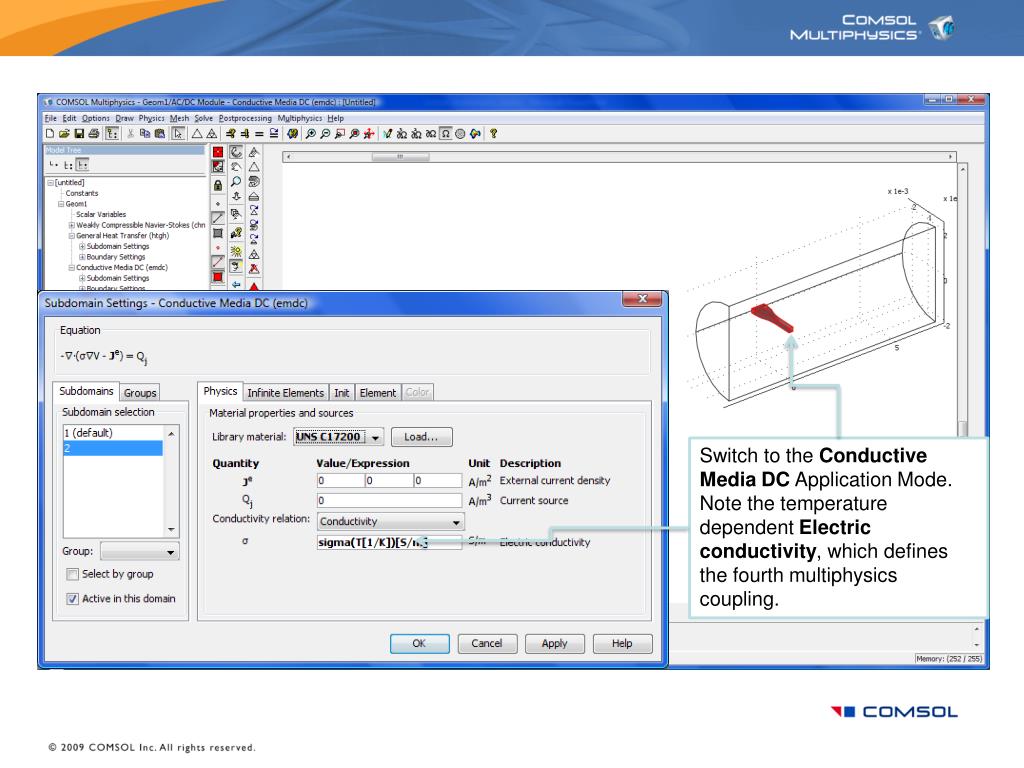This screenshot has height=768, width=1024.
Task: Collapse the [untitled] root tree node
Action: click(x=50, y=183)
